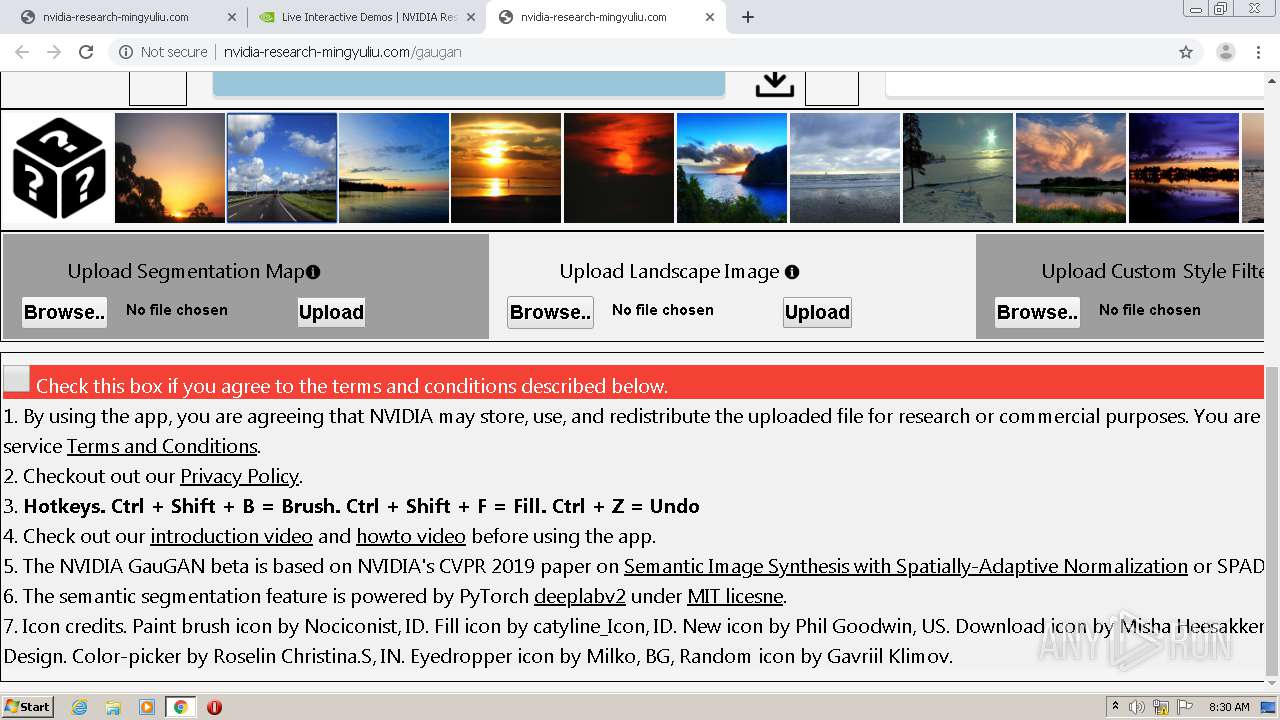Click the volume speaker tray icon
1280x720 pixels.
click(x=1137, y=707)
